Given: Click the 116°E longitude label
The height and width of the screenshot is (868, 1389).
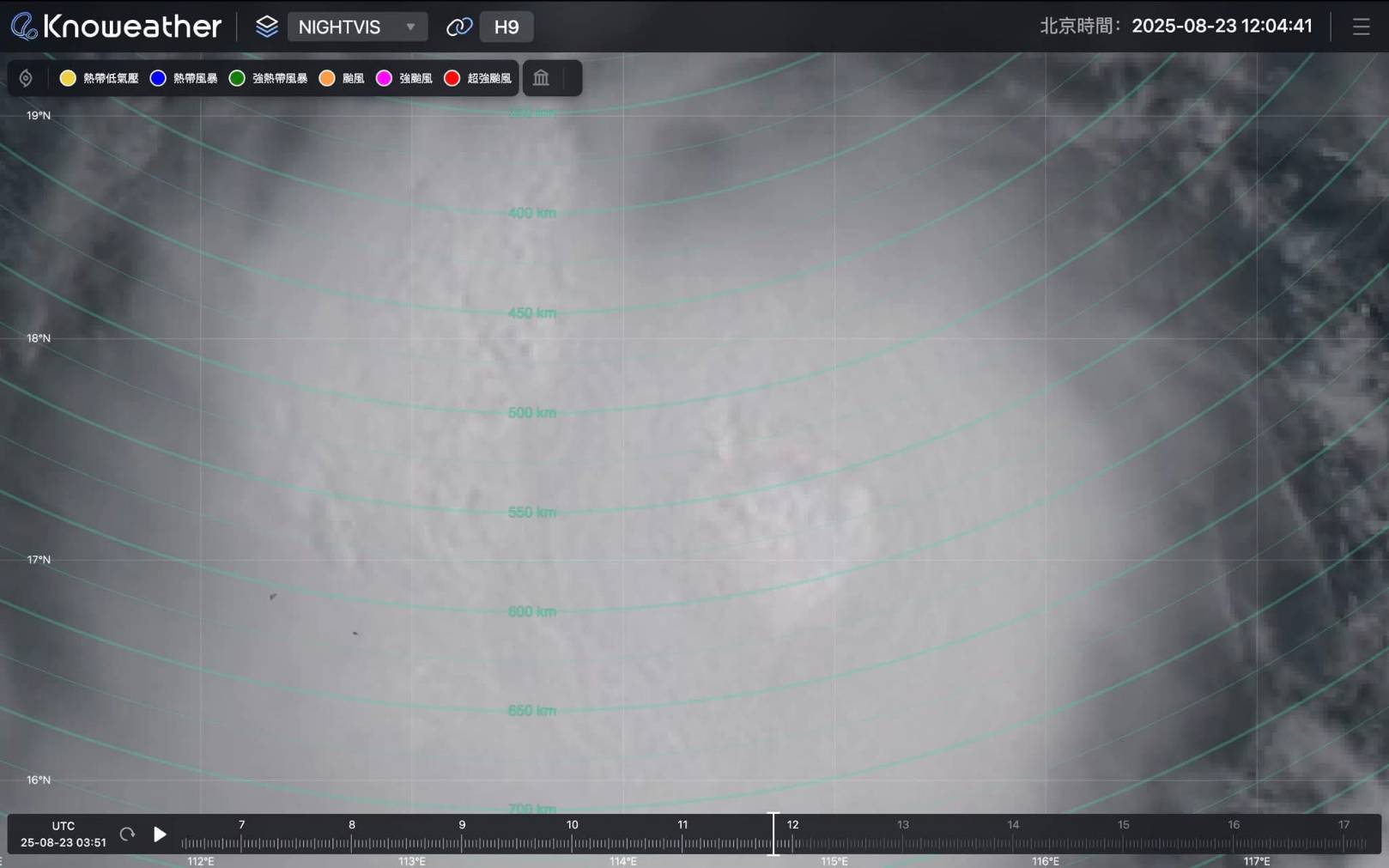Looking at the screenshot, I should click(1046, 861).
